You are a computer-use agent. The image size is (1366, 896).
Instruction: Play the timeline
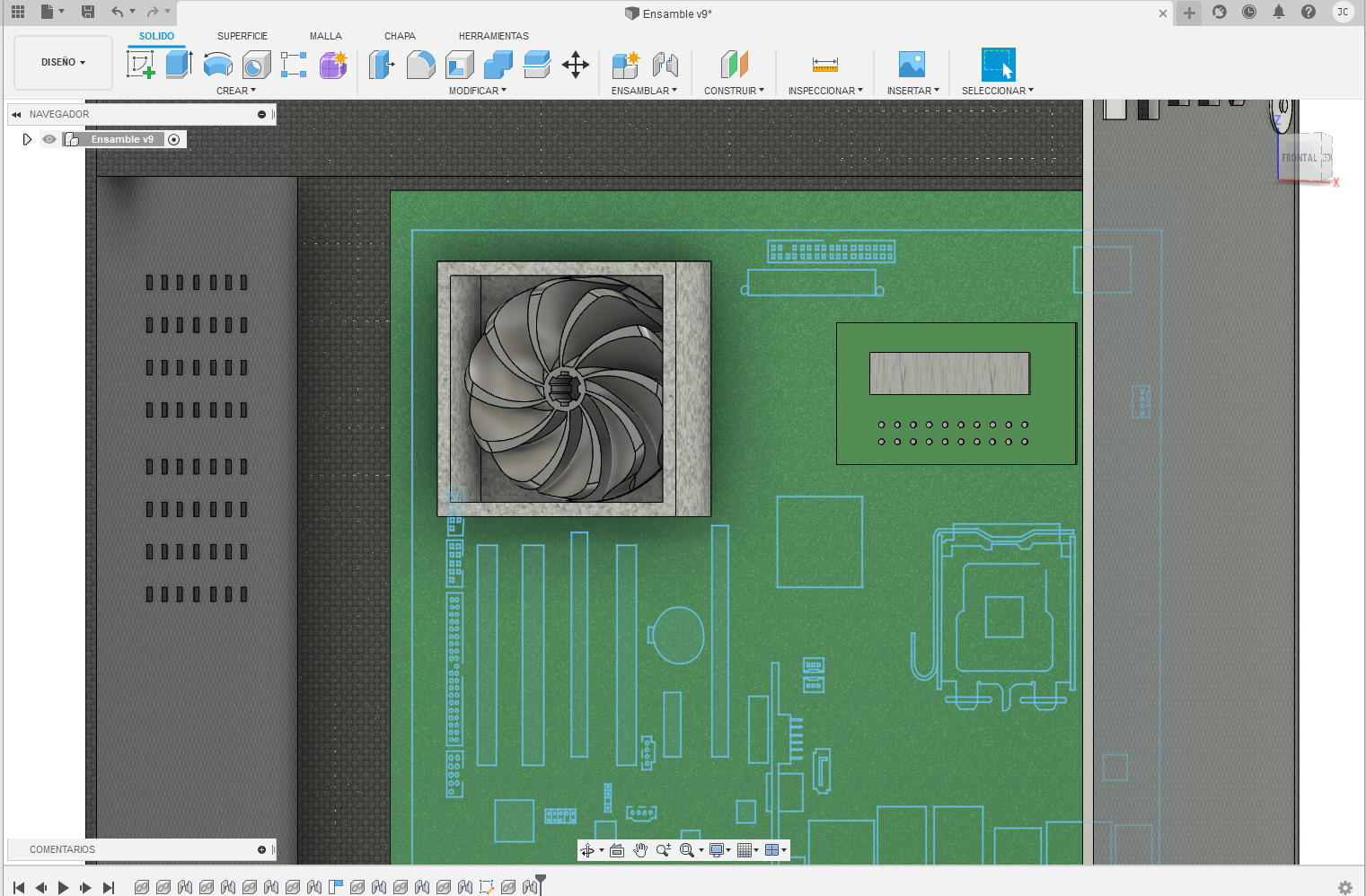click(63, 887)
